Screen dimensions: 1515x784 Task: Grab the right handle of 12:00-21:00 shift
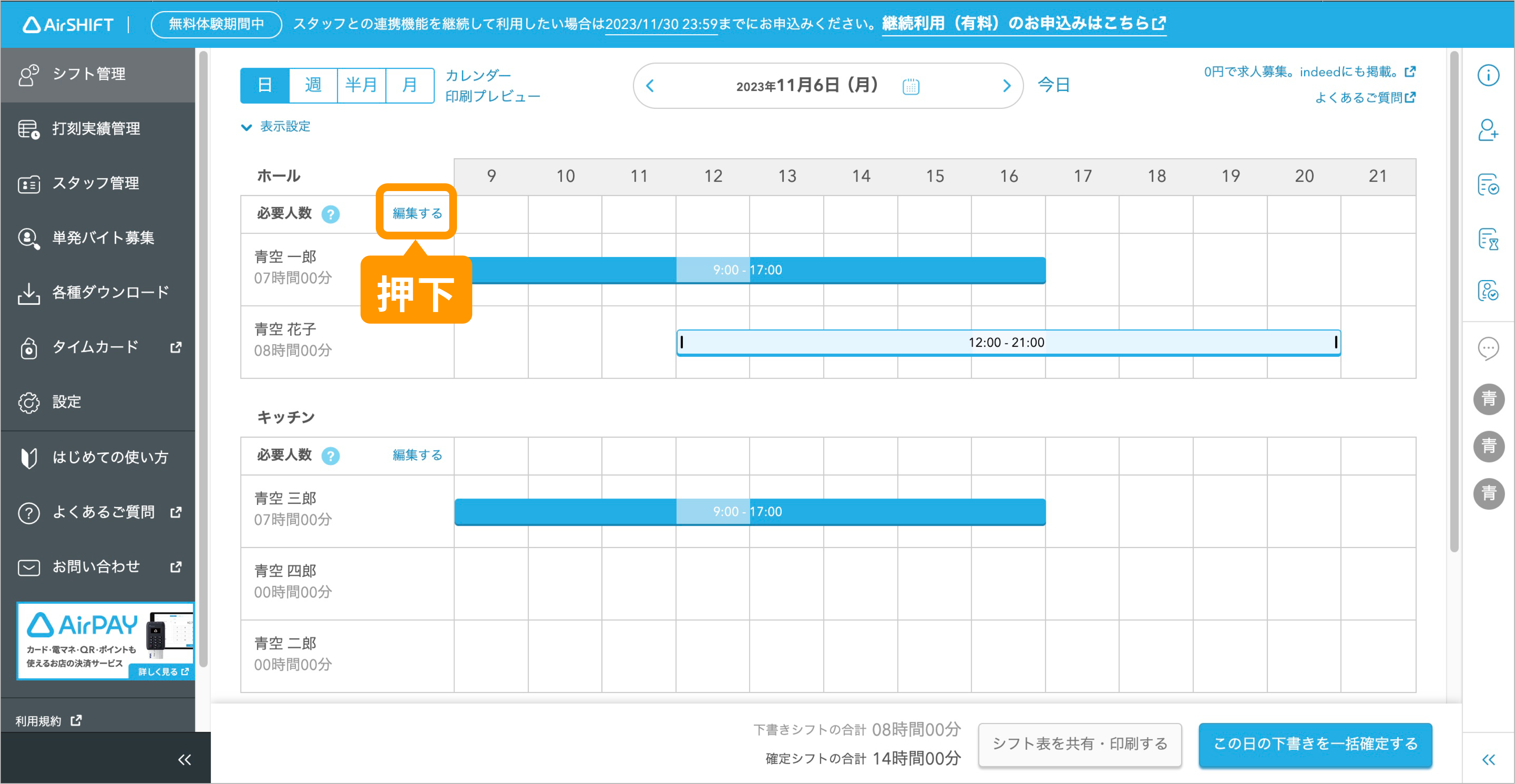[x=1335, y=342]
